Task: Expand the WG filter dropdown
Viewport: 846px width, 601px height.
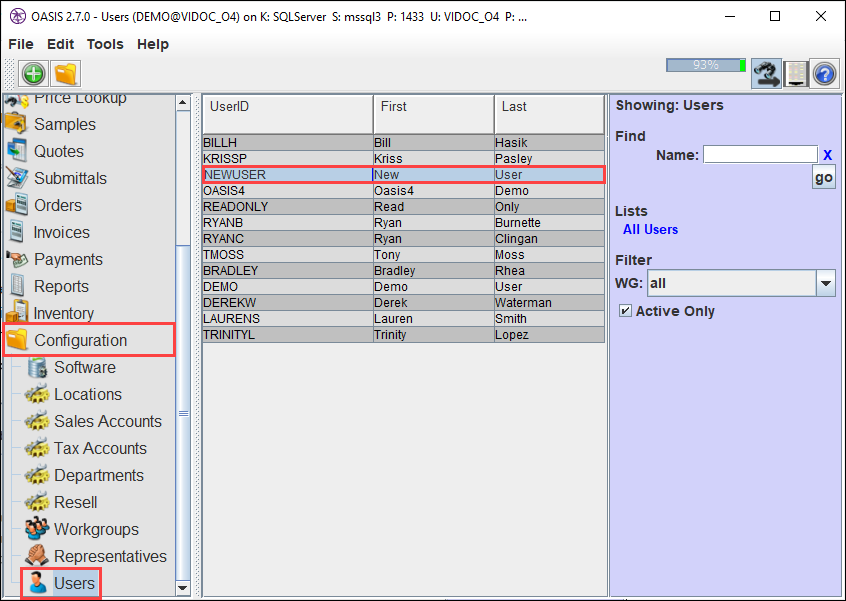Action: 825,283
